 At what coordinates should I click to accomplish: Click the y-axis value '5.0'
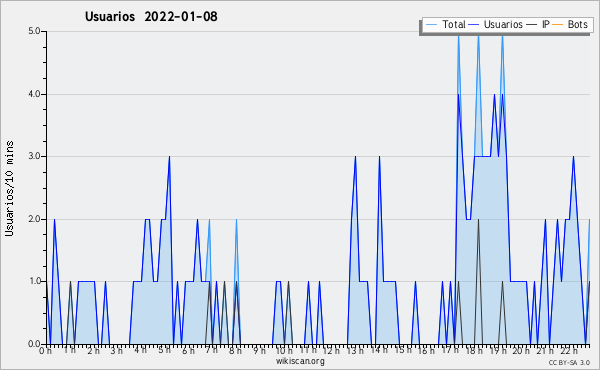click(x=34, y=31)
